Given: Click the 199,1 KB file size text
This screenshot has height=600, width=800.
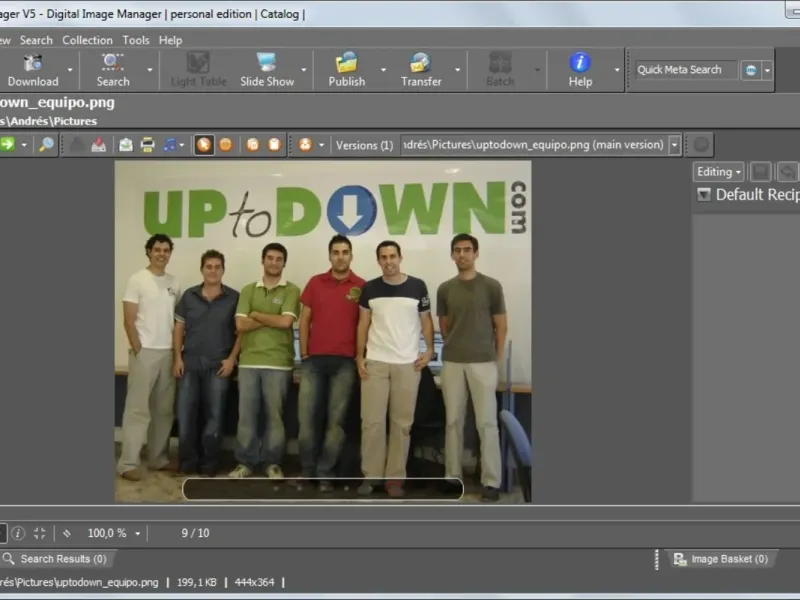Looking at the screenshot, I should [x=197, y=582].
